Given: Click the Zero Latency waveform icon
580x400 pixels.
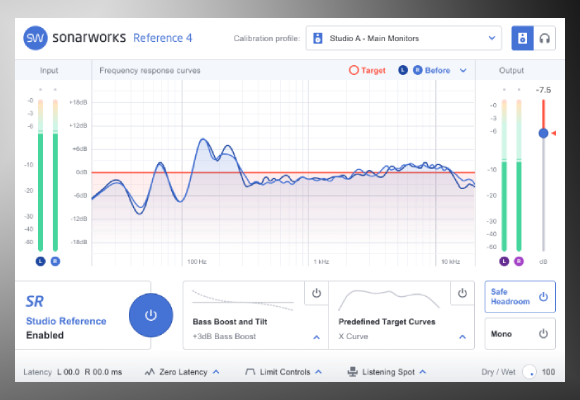Looking at the screenshot, I should click(x=149, y=372).
